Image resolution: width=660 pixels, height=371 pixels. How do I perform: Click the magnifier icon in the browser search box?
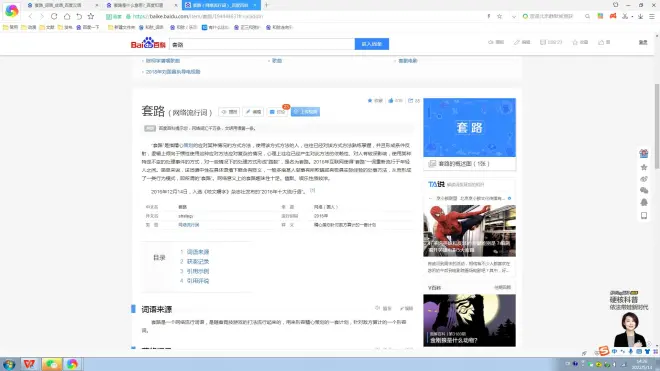pos(587,16)
